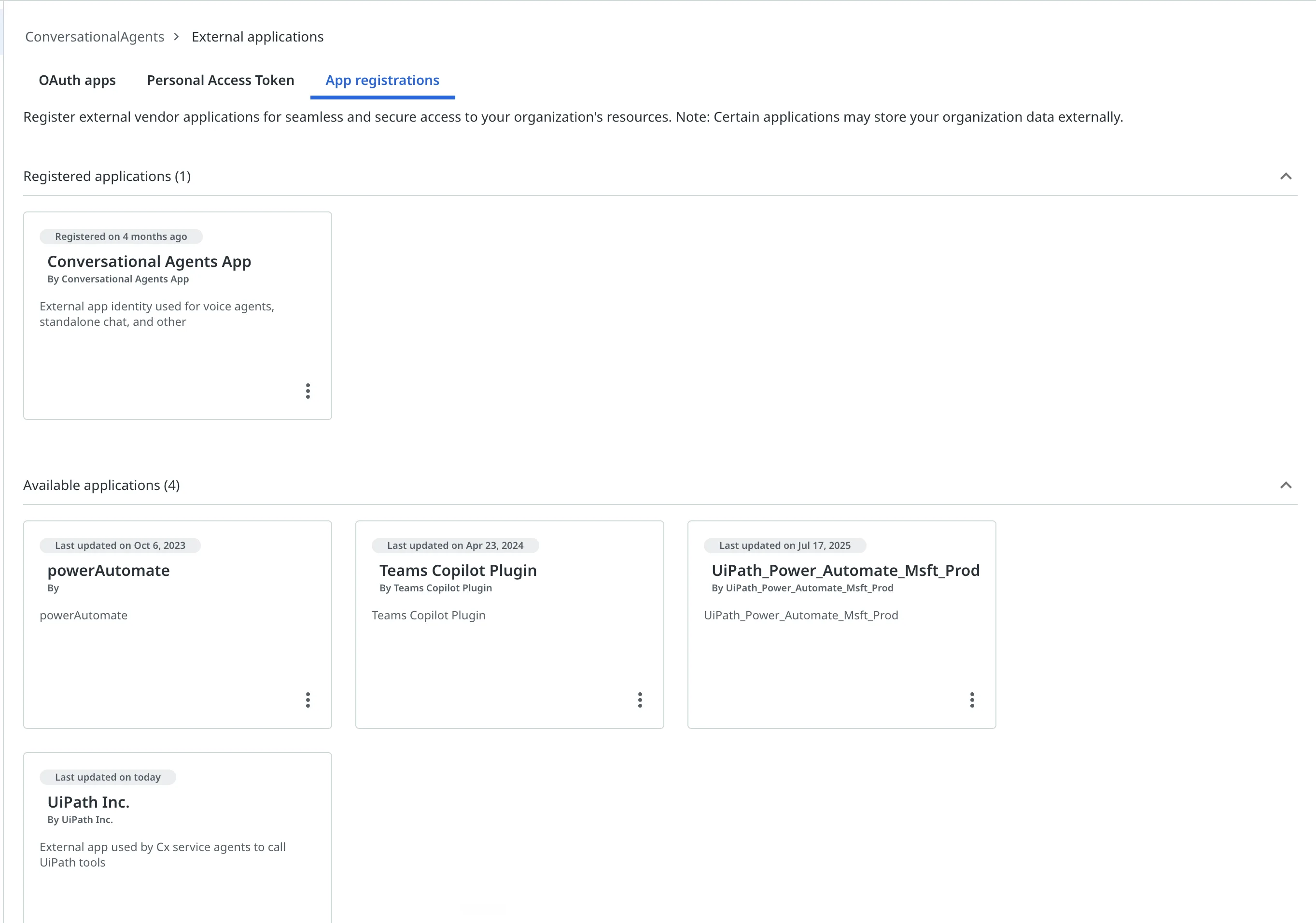1316x923 pixels.
Task: Open the Conversational Agents App card title
Action: point(149,262)
